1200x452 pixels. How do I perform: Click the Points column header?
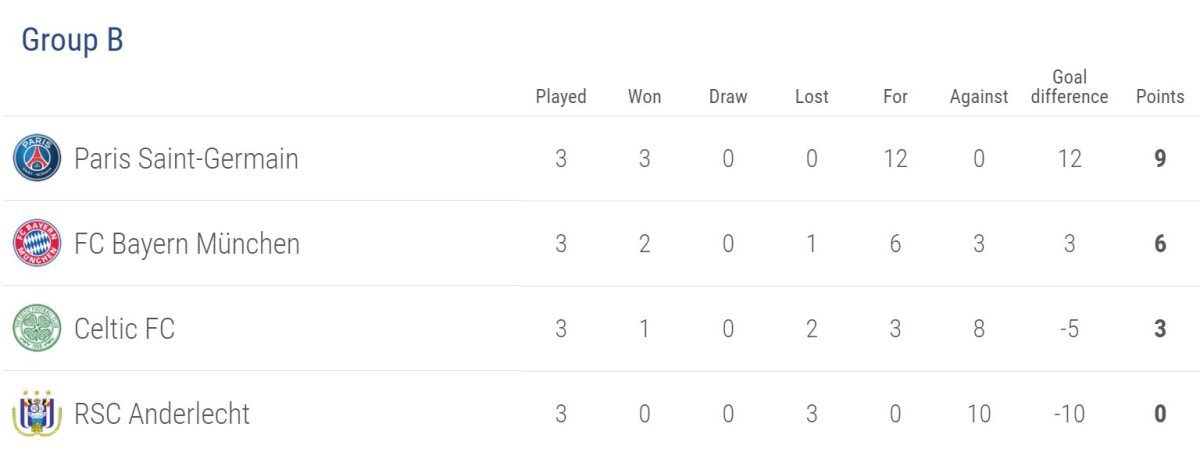(1160, 97)
